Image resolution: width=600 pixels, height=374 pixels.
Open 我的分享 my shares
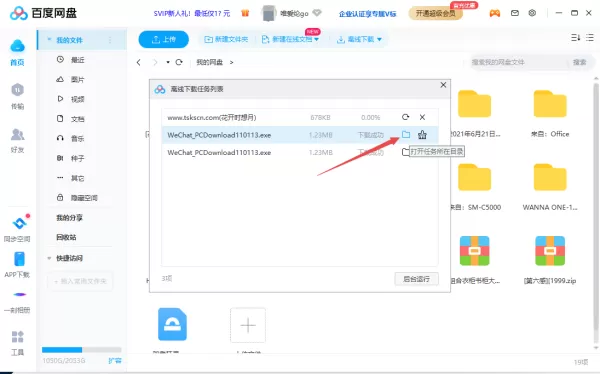tap(69, 218)
